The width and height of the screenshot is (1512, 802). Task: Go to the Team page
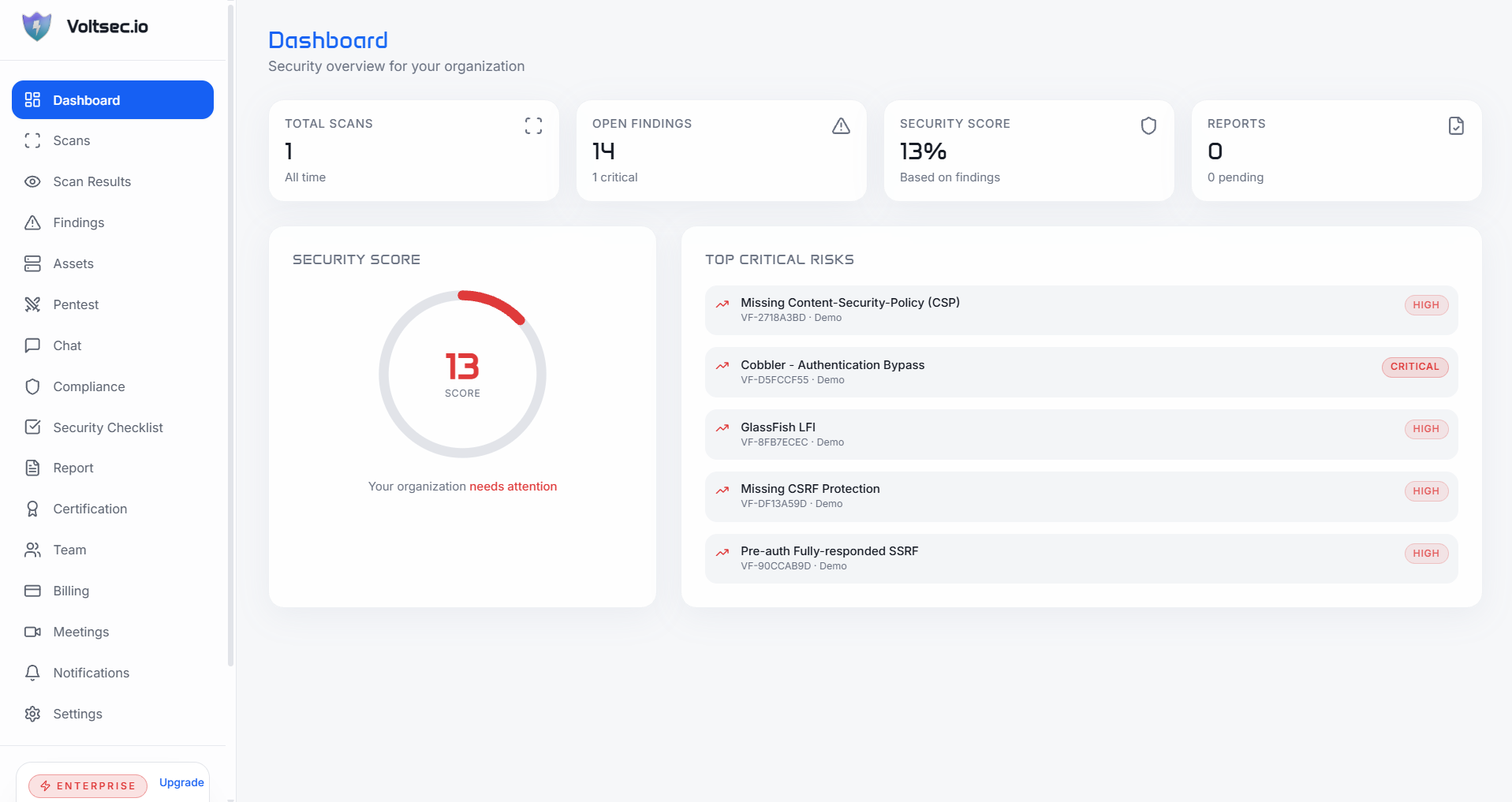[113, 550]
